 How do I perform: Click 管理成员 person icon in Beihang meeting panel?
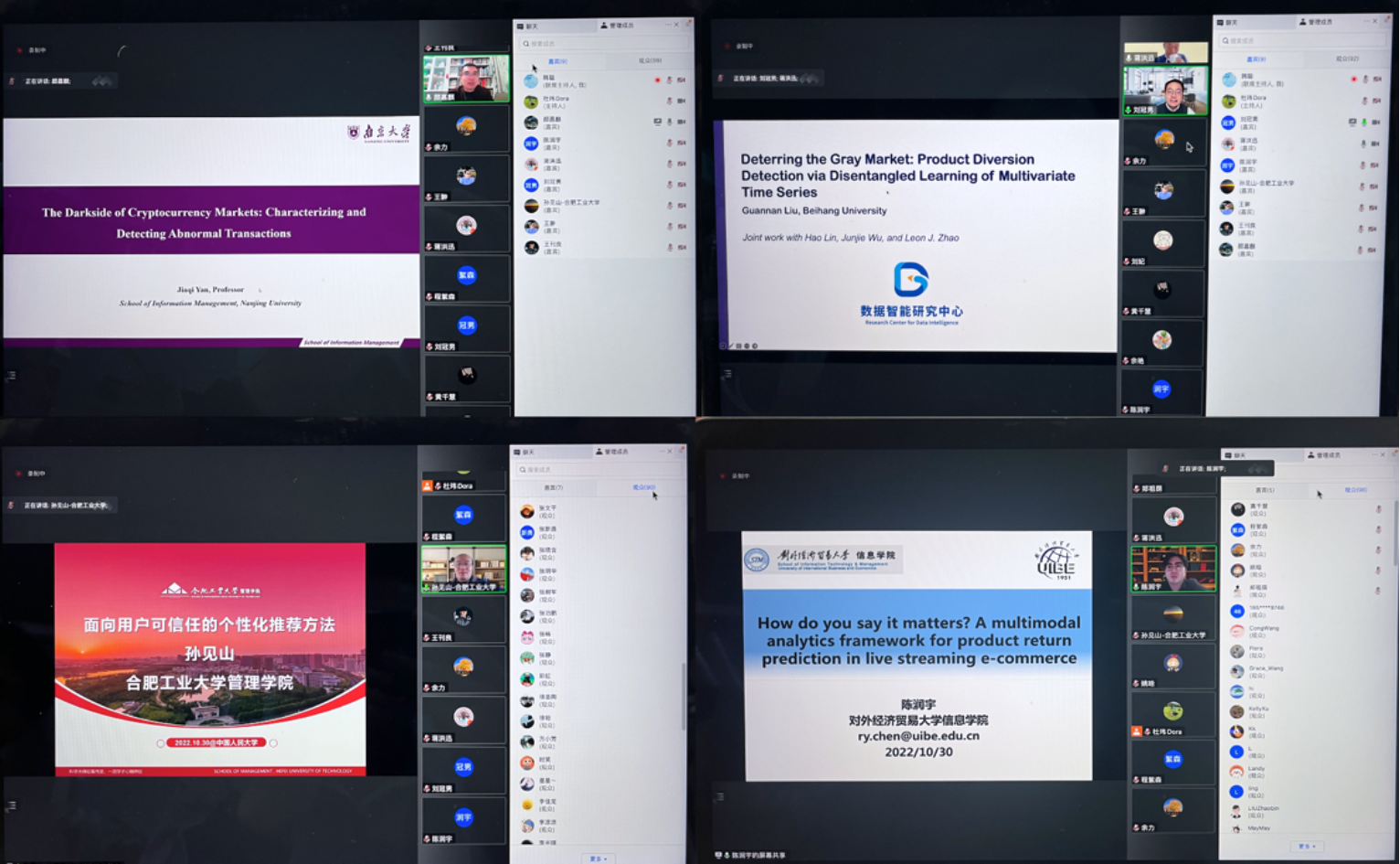tap(1302, 22)
